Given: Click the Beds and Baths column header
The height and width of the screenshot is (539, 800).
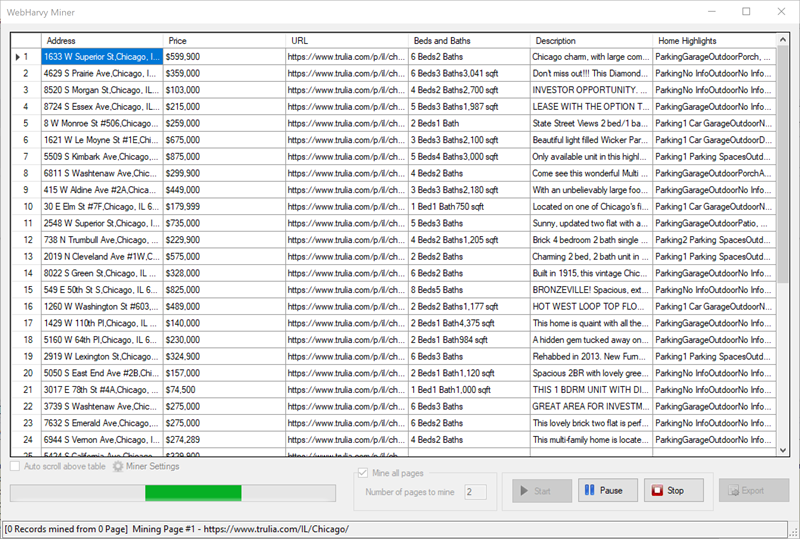Looking at the screenshot, I should coord(469,41).
